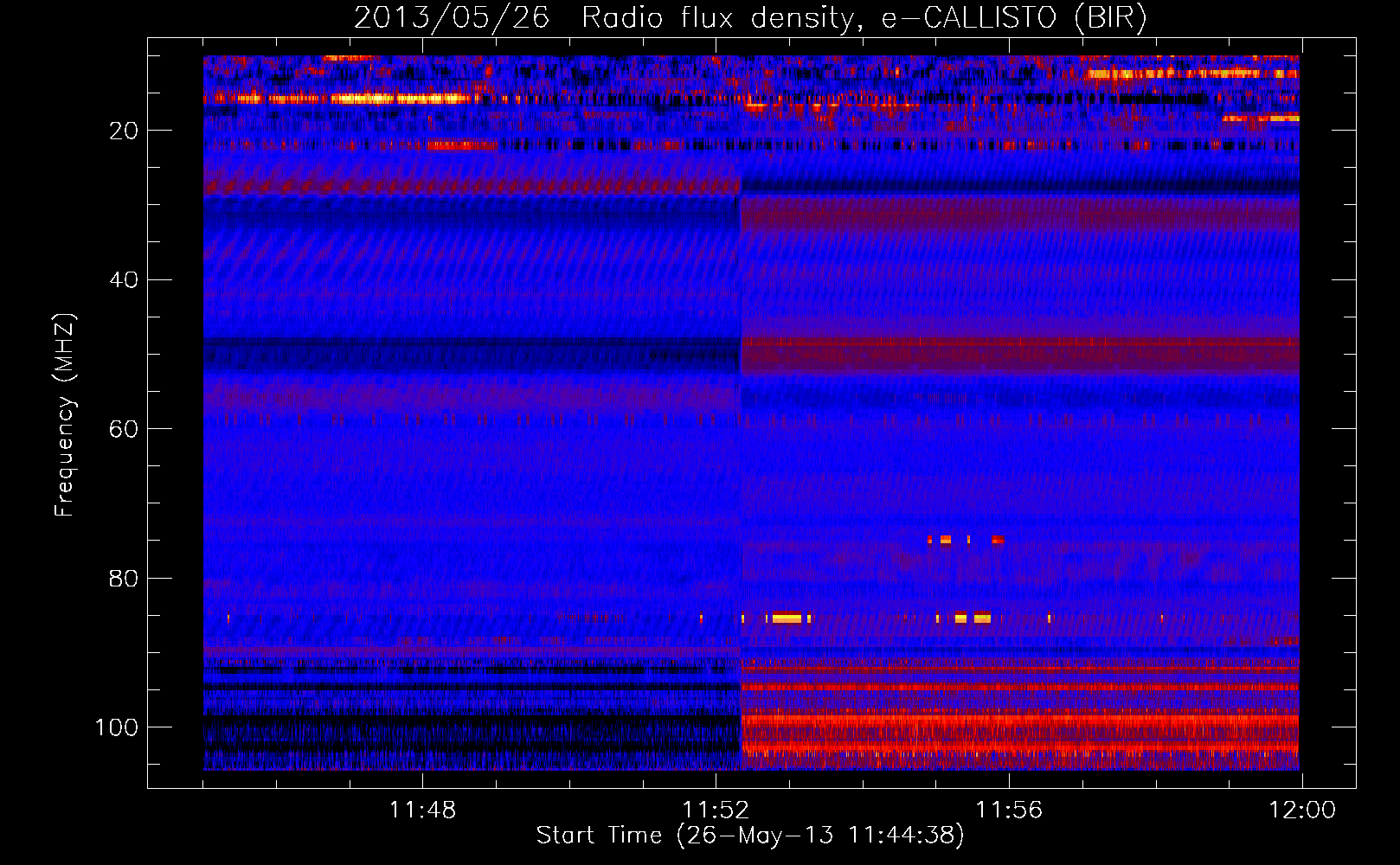Click the '11:56' time tick label
The height and width of the screenshot is (865, 1400).
tap(1009, 811)
